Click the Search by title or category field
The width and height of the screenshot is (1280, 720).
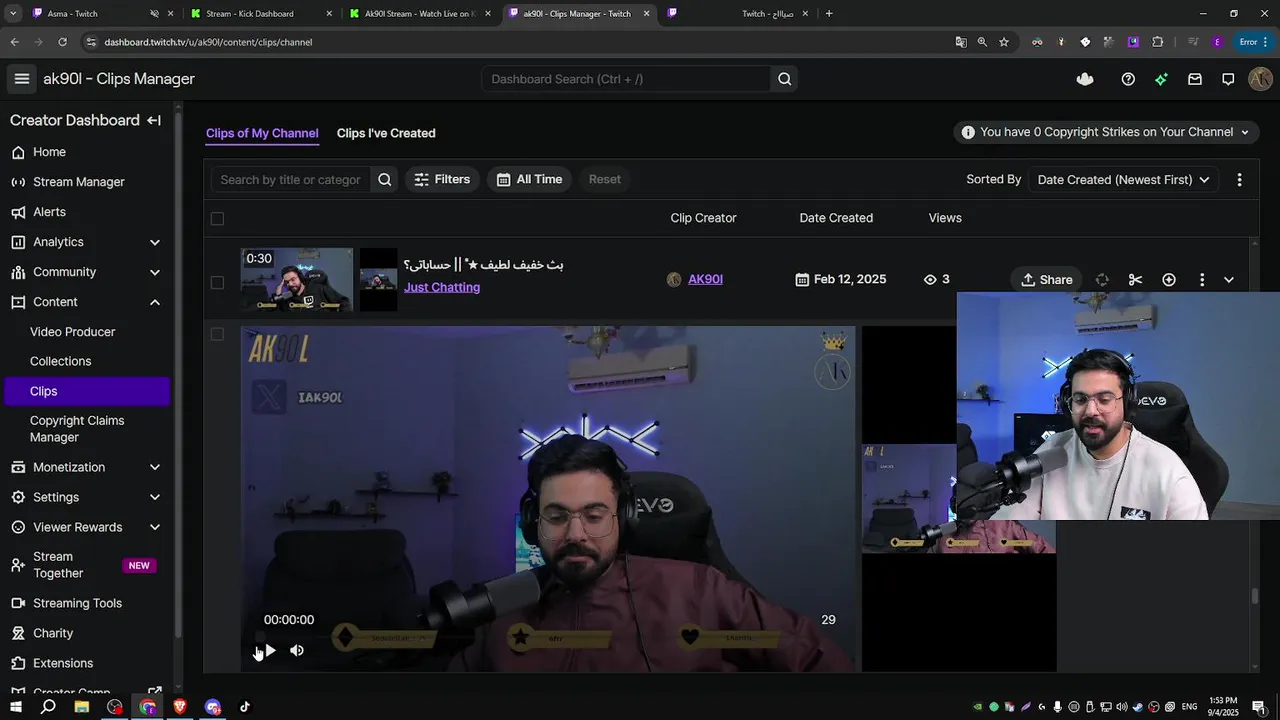click(x=290, y=180)
